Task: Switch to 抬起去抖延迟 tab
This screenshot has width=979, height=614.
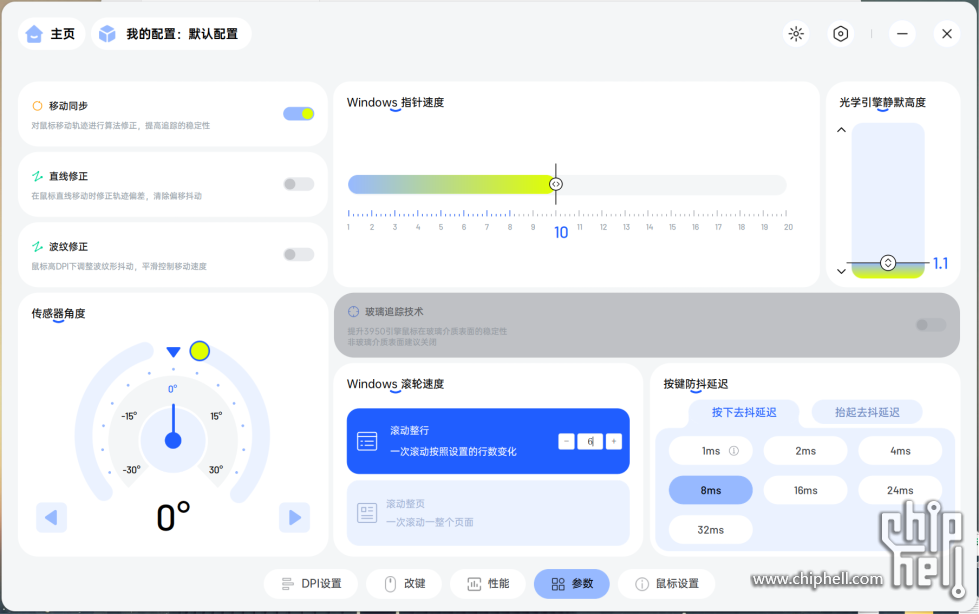Action: coord(867,412)
